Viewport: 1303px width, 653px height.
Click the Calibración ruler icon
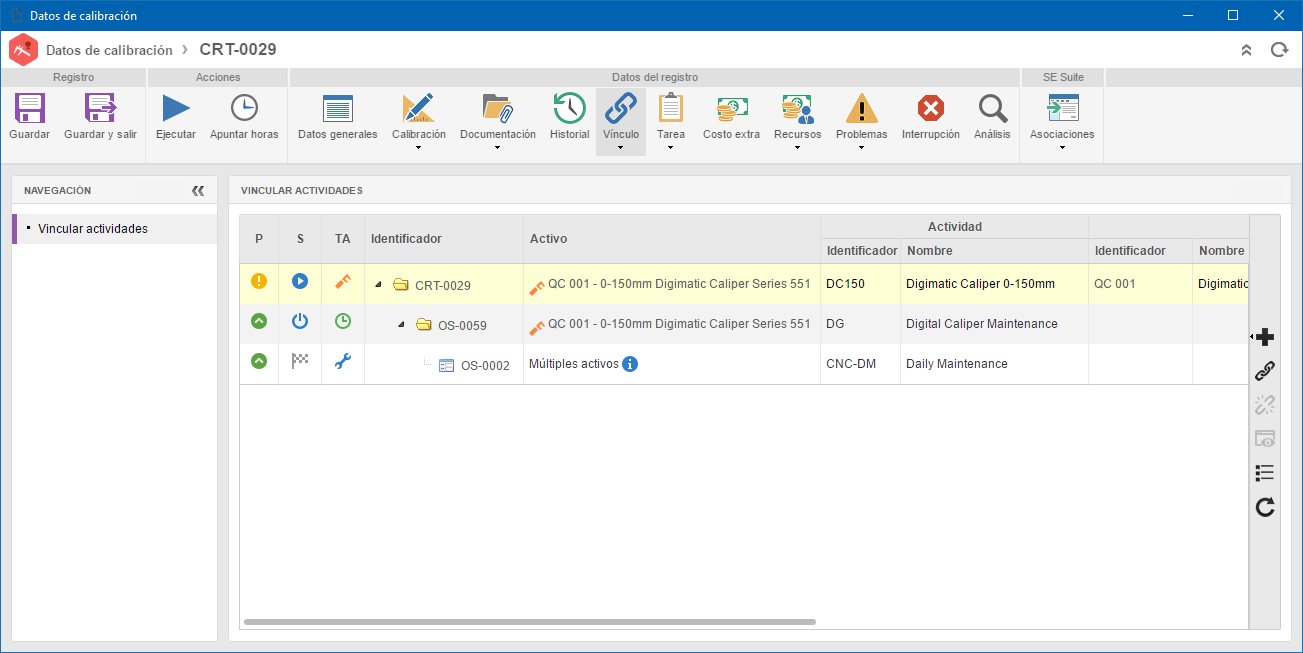pos(418,108)
